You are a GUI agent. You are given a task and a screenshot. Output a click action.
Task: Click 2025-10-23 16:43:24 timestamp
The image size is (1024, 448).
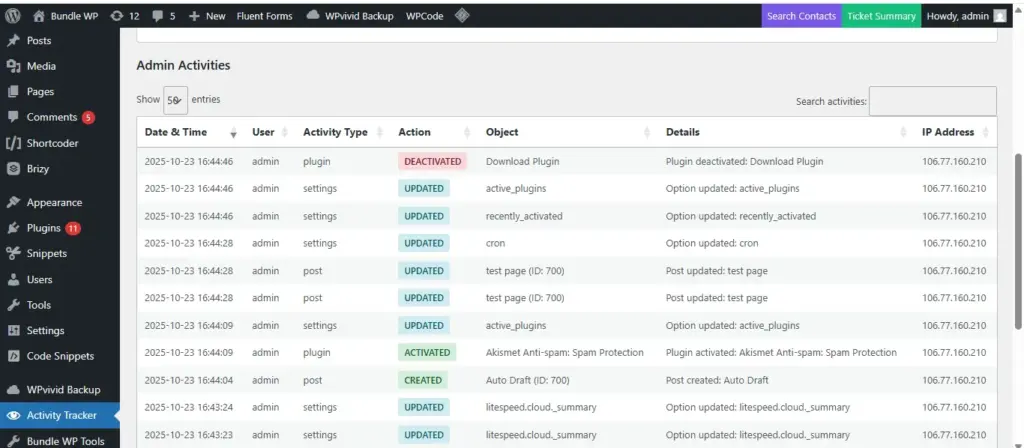click(x=189, y=407)
